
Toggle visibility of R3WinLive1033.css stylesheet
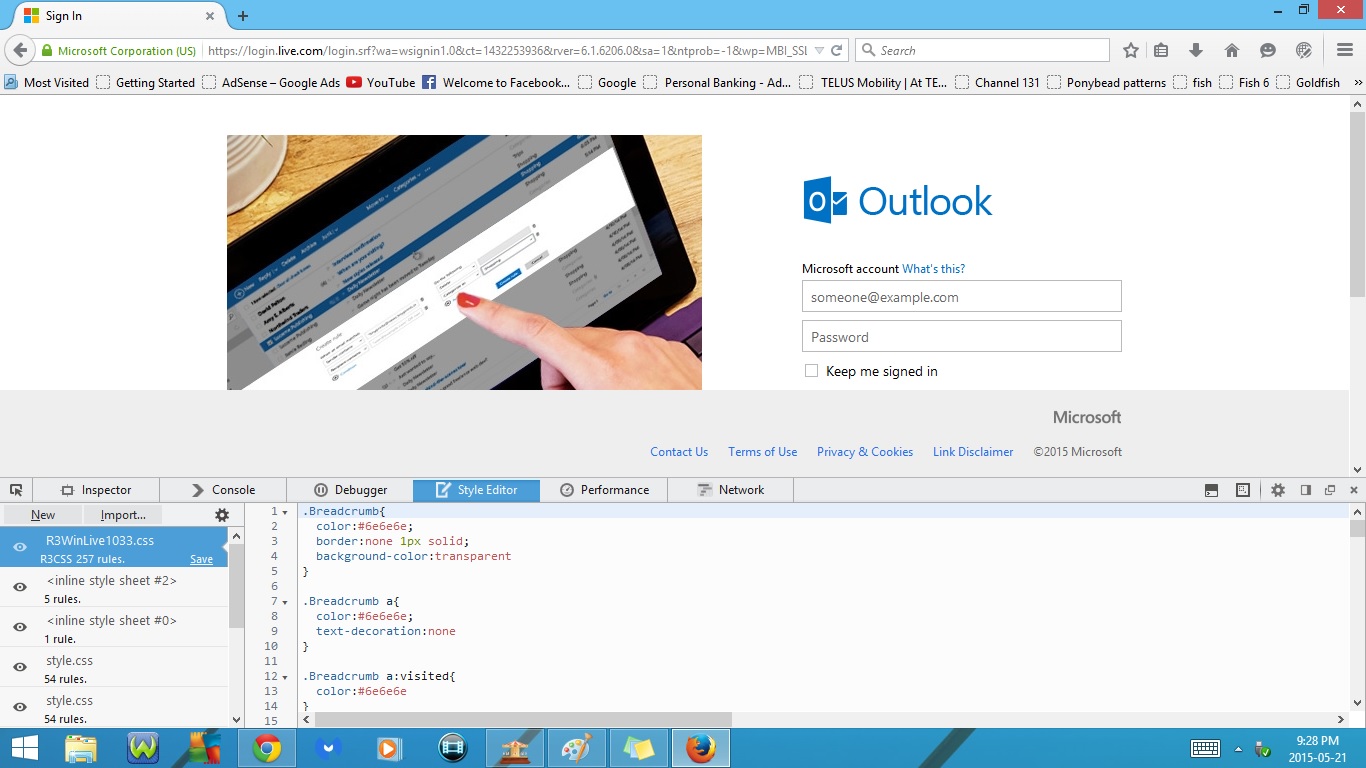[x=19, y=547]
